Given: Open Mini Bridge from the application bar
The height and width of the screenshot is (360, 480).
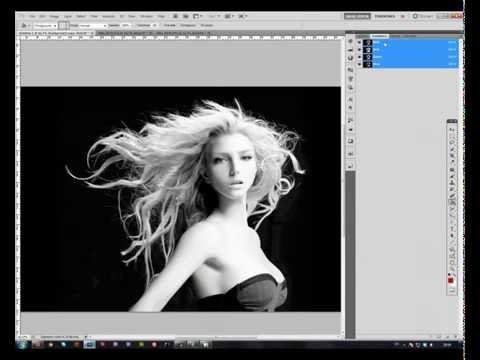Looking at the screenshot, I should 186,16.
